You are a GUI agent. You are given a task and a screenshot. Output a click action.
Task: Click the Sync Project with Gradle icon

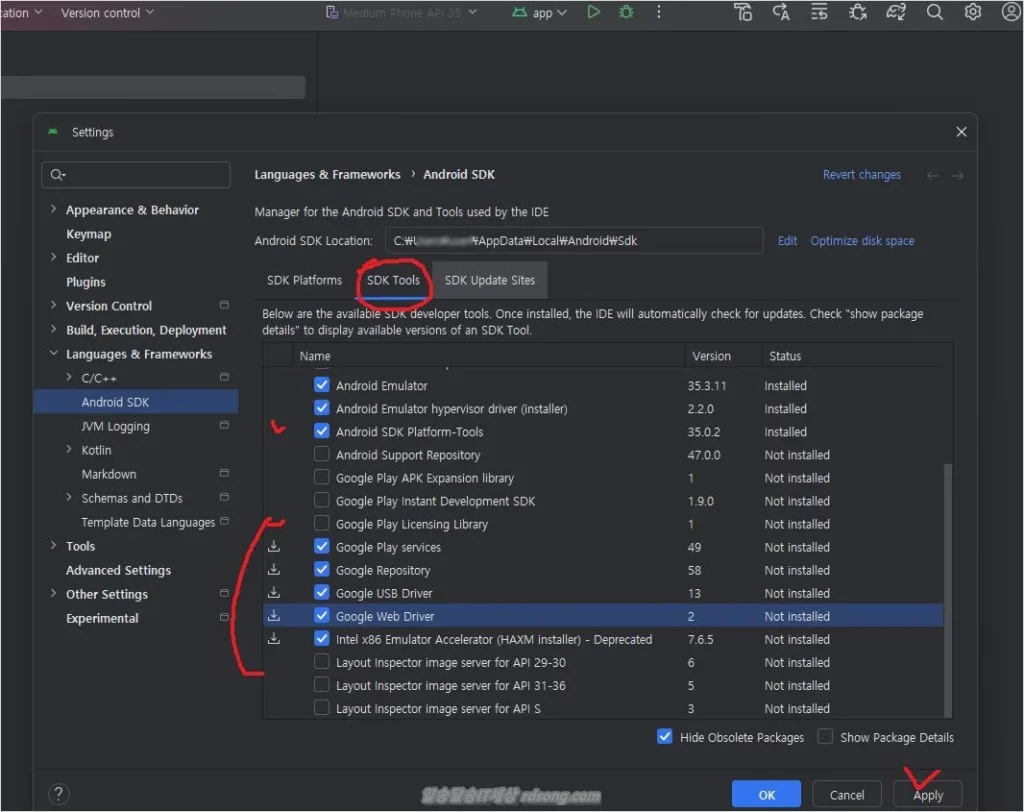click(896, 12)
